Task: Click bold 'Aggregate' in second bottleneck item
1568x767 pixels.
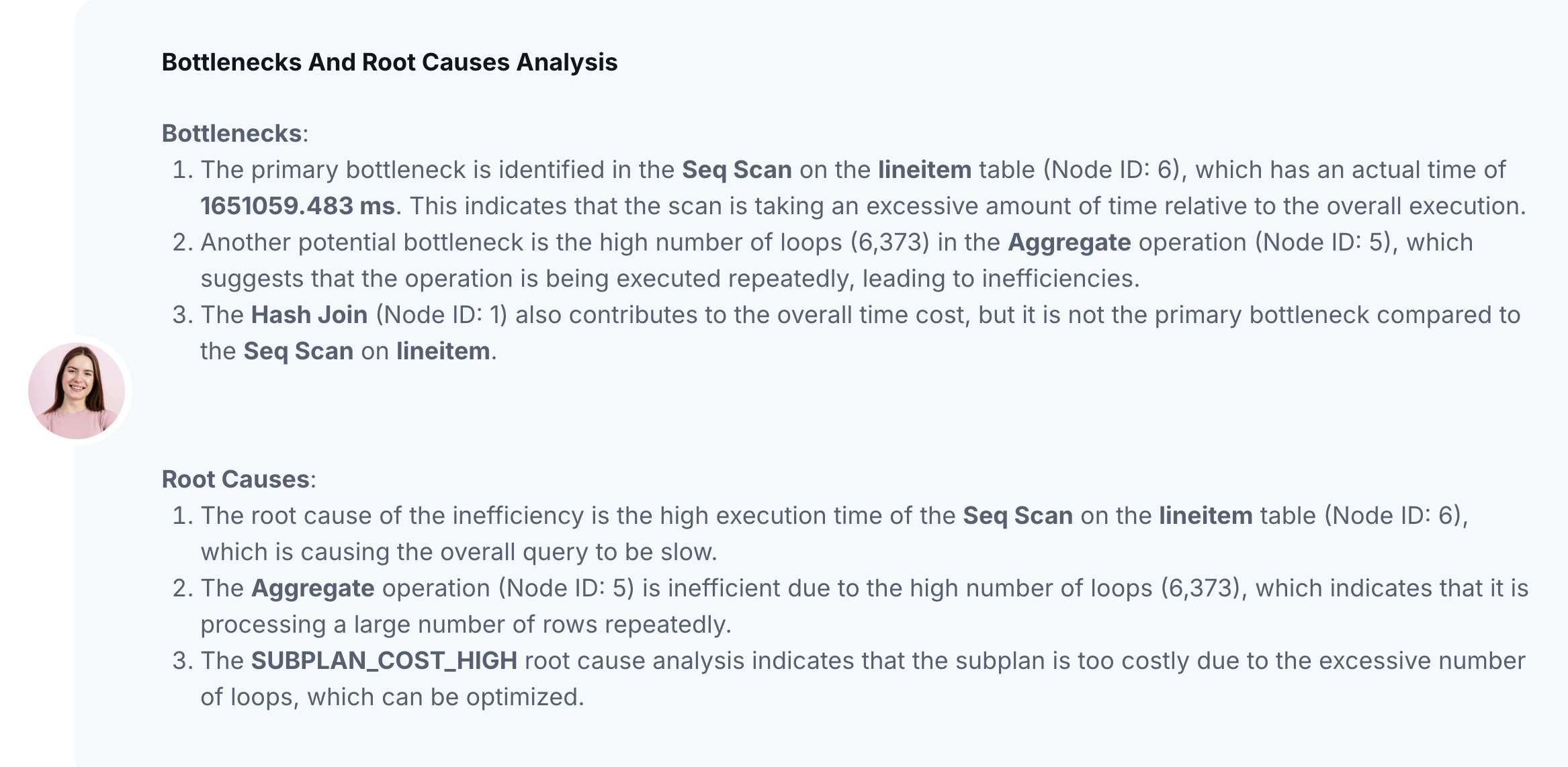Action: [x=1069, y=242]
